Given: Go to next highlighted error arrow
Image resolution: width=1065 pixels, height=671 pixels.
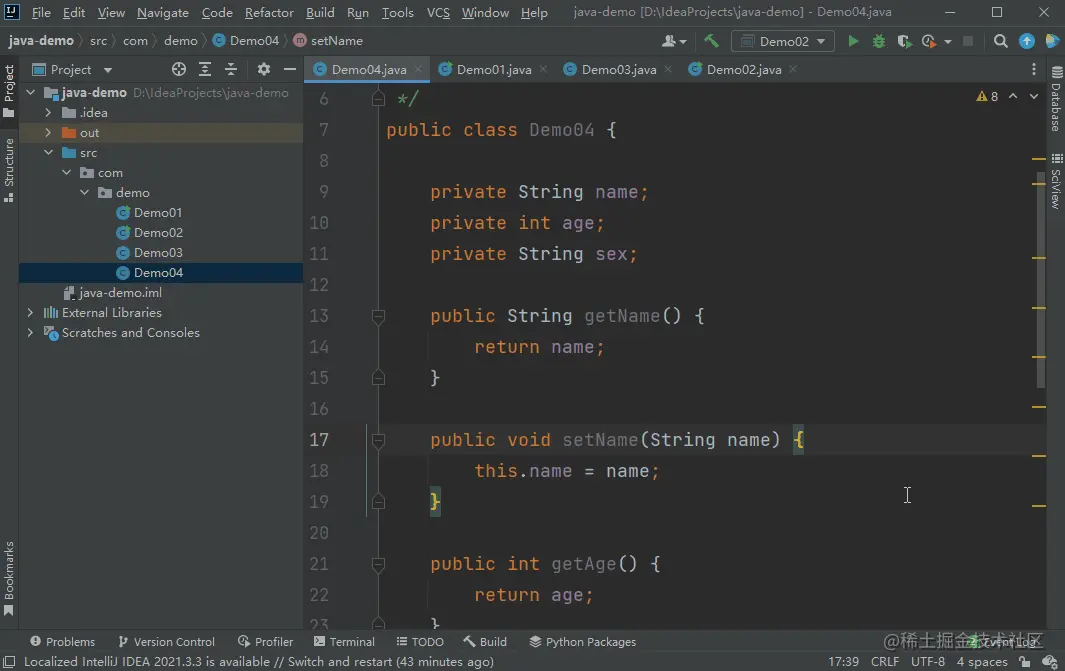Looking at the screenshot, I should [x=1034, y=96].
